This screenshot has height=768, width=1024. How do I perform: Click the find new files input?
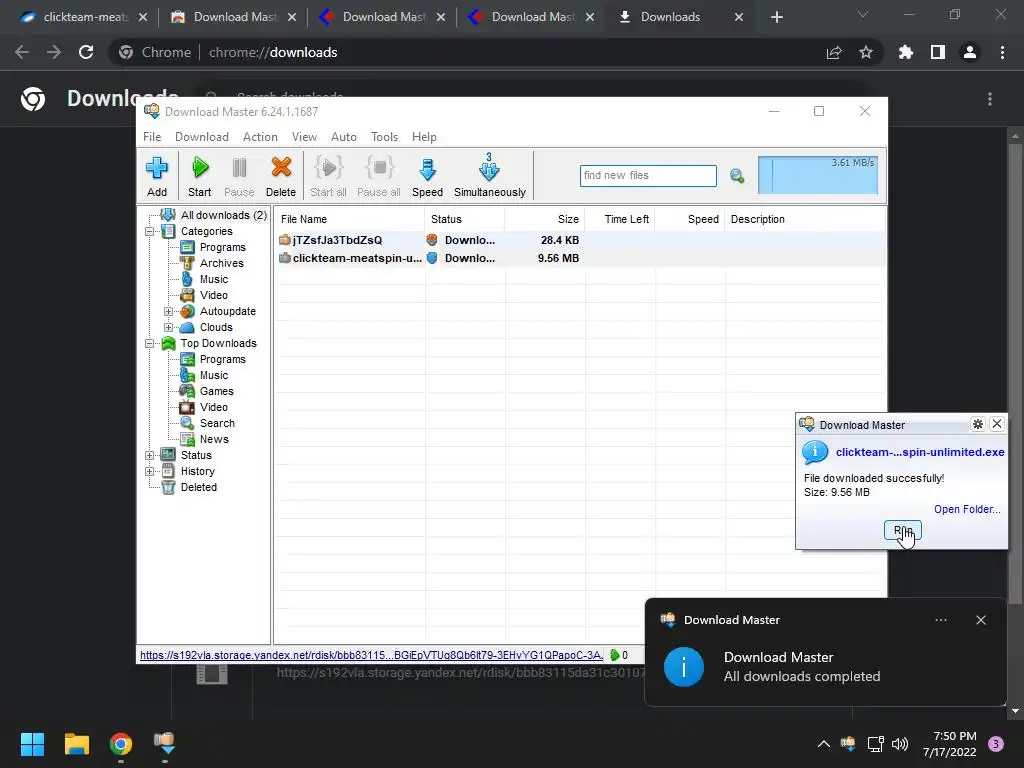(x=648, y=176)
